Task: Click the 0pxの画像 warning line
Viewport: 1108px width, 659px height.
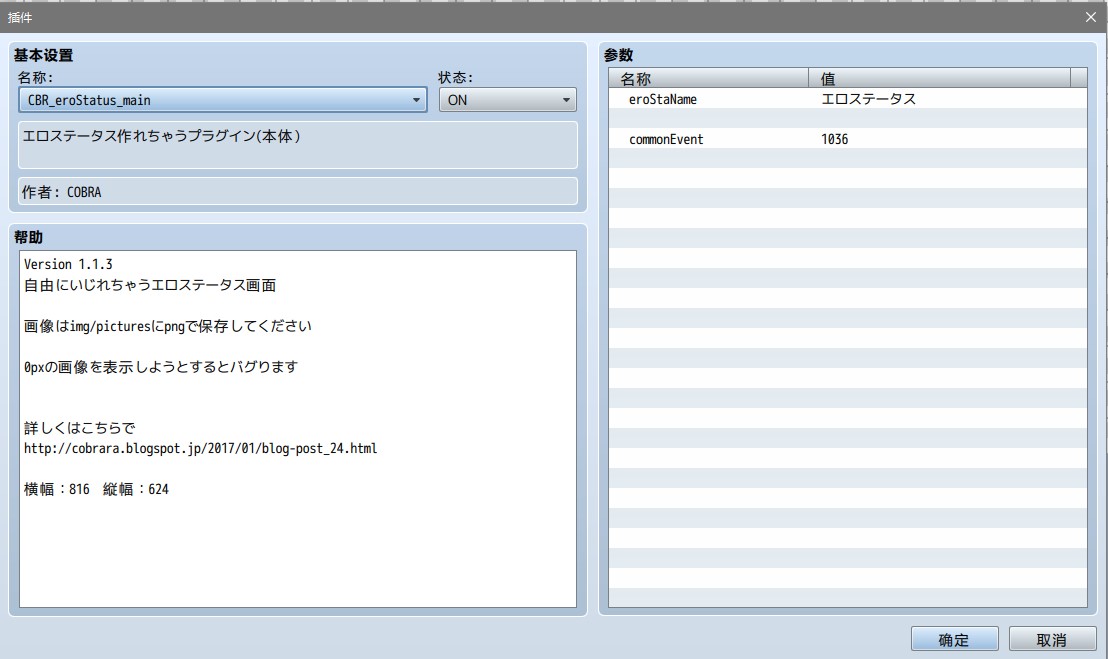Action: (x=160, y=367)
